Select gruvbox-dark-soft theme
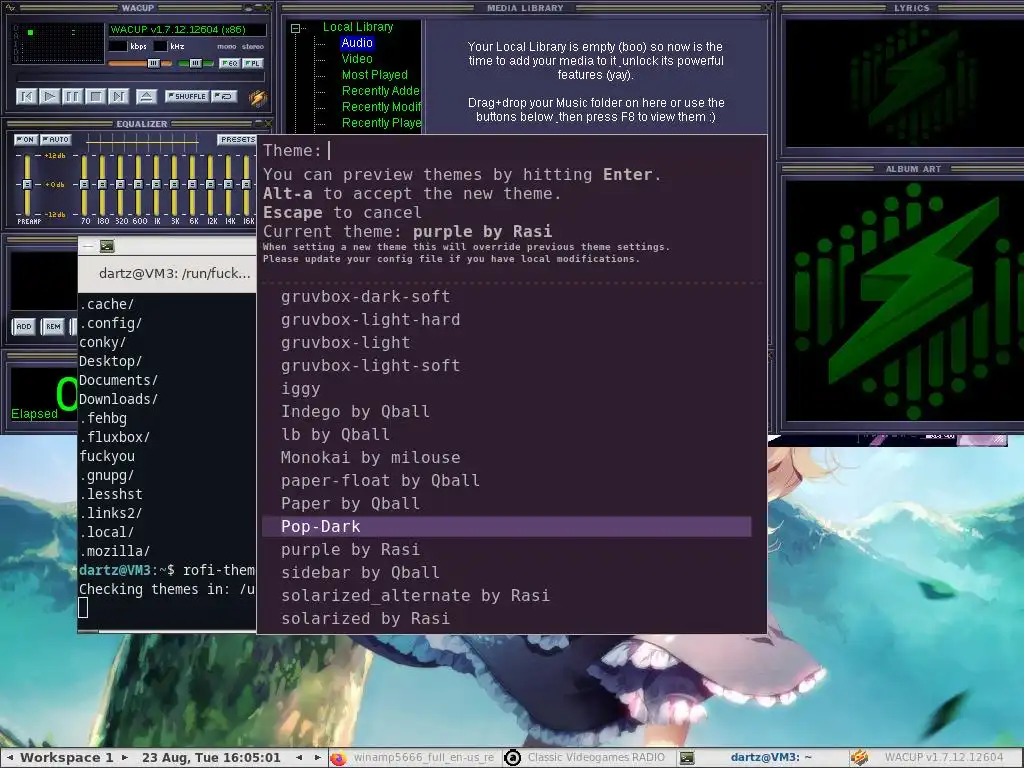This screenshot has width=1024, height=768. [x=507, y=296]
